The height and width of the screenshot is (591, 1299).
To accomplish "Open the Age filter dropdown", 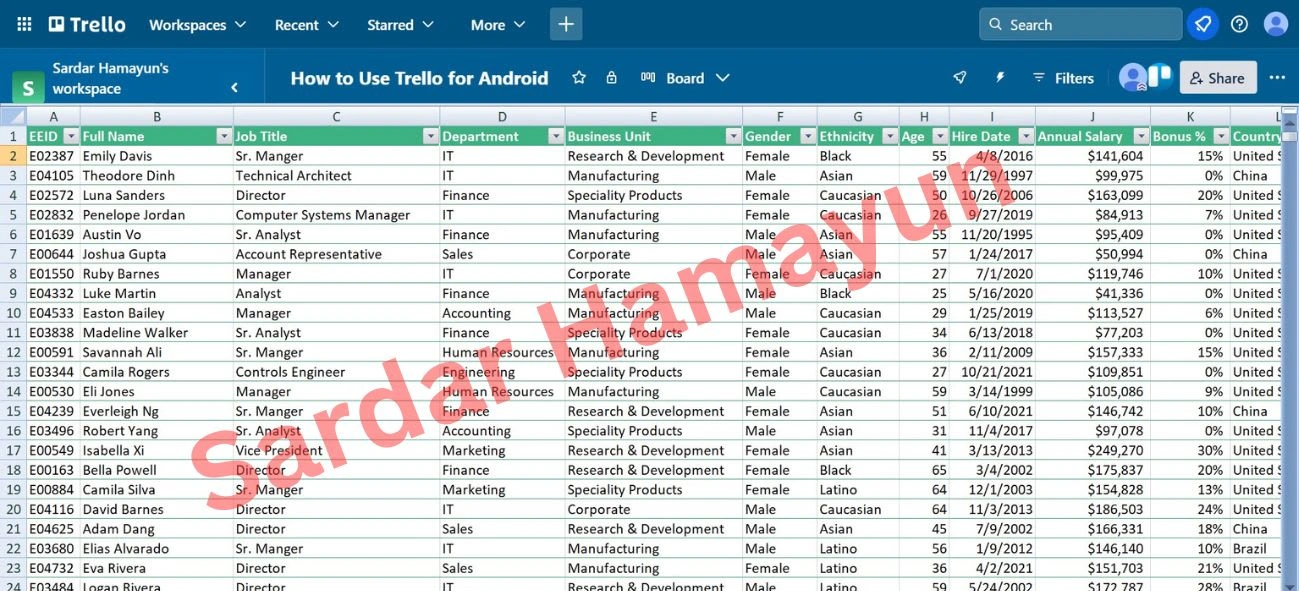I will [940, 136].
